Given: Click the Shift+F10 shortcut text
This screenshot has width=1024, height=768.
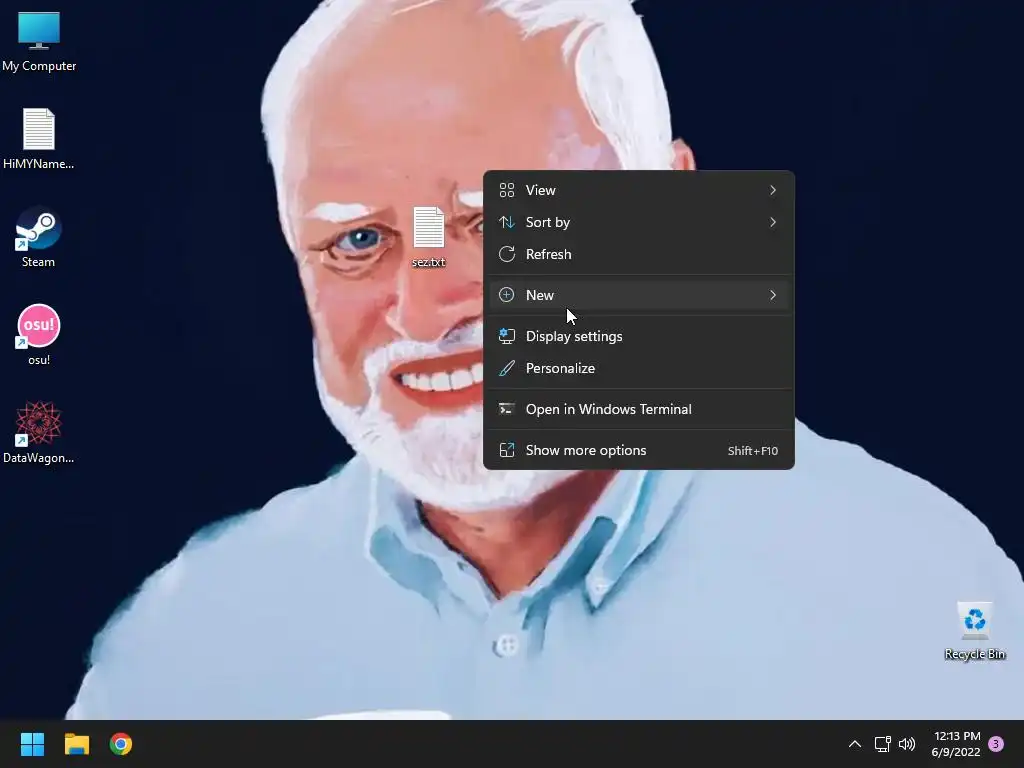Looking at the screenshot, I should [x=753, y=451].
